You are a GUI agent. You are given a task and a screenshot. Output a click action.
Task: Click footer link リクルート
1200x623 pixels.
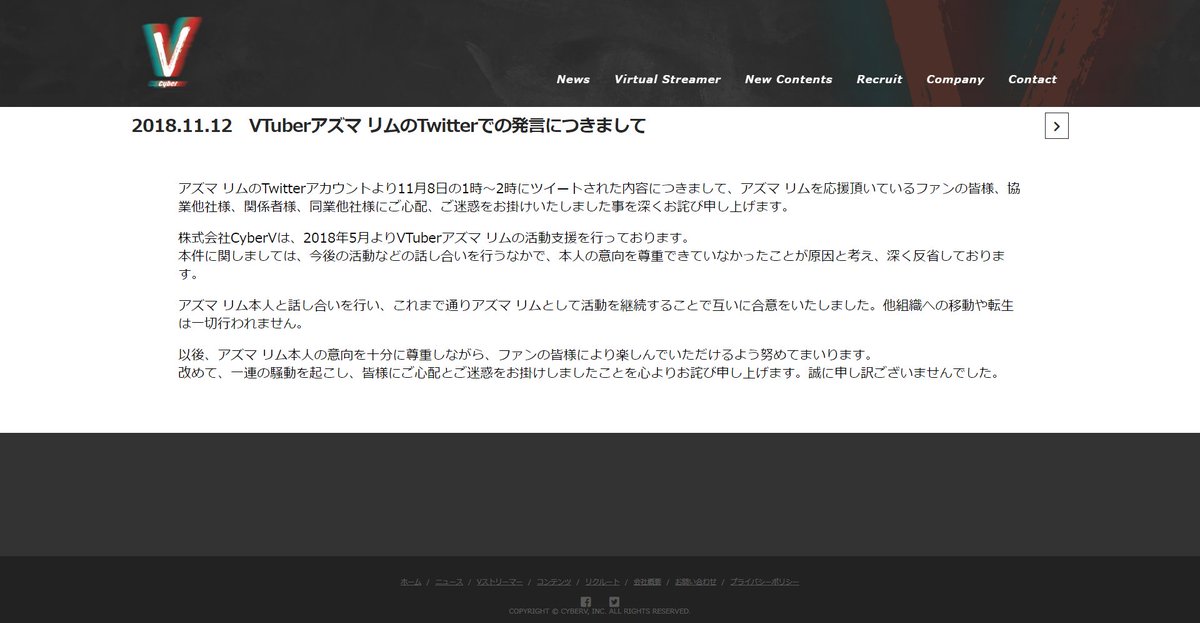(x=602, y=582)
